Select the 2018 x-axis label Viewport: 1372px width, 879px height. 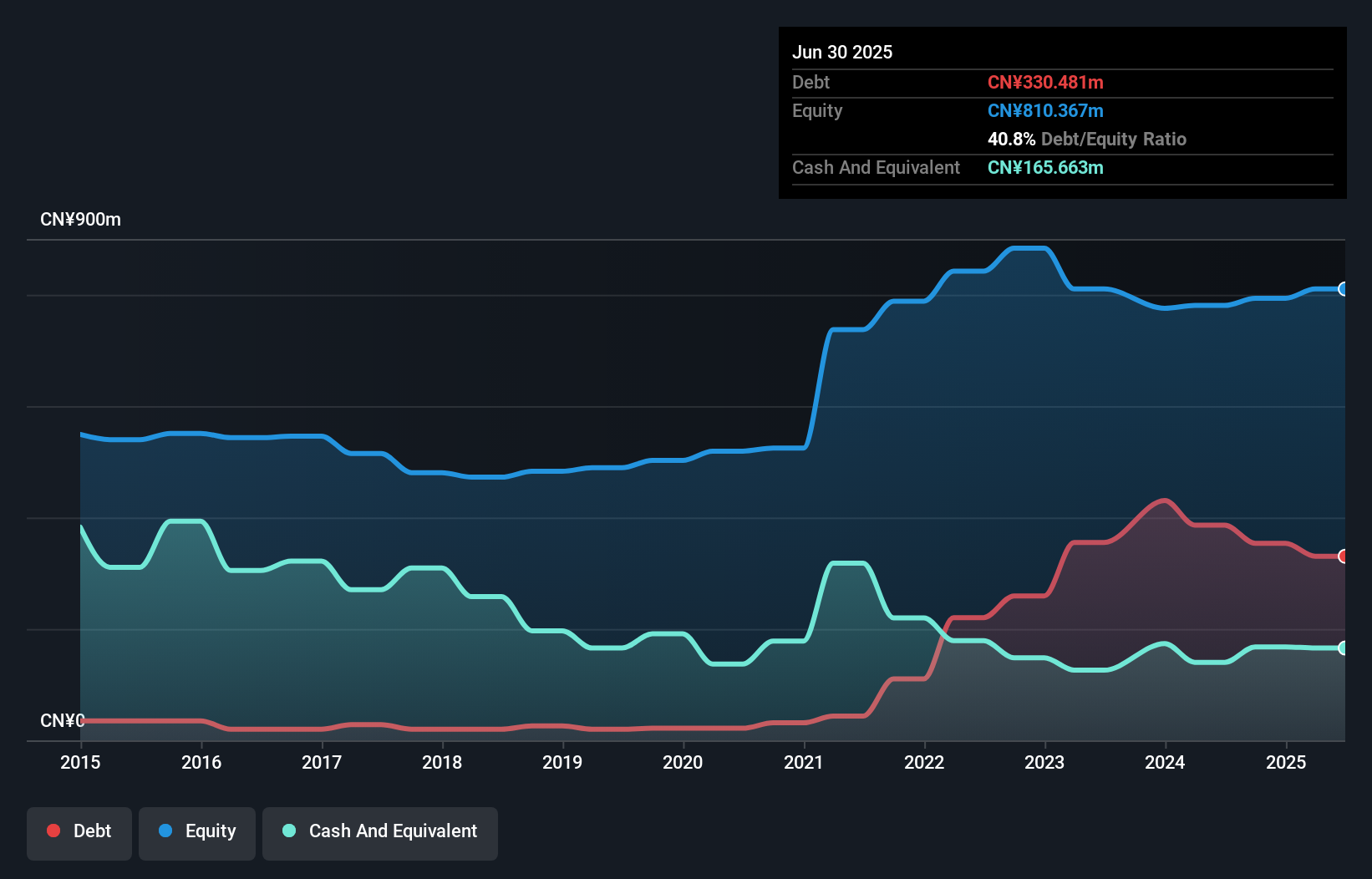(x=442, y=762)
